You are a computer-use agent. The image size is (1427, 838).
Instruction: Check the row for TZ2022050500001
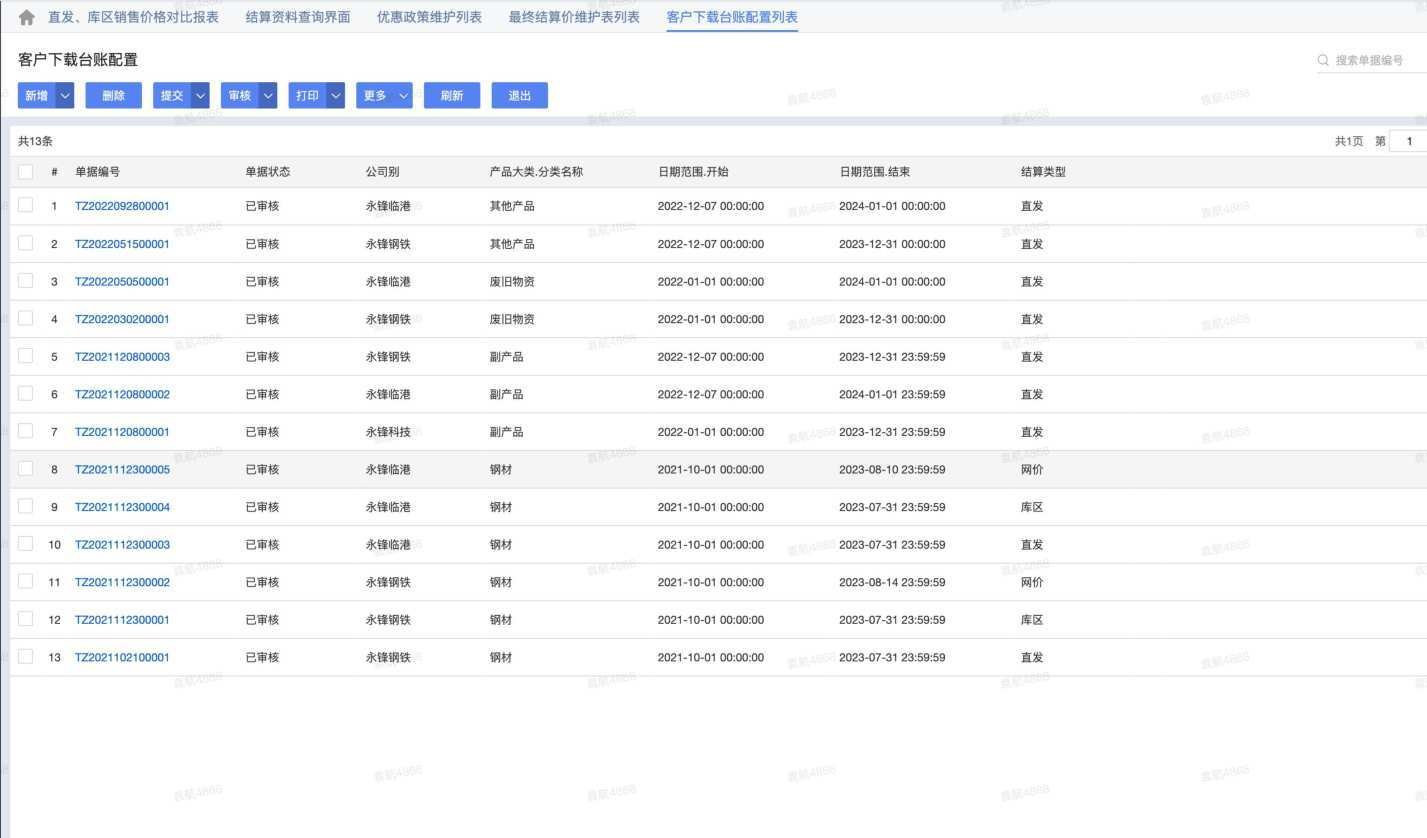tap(26, 281)
